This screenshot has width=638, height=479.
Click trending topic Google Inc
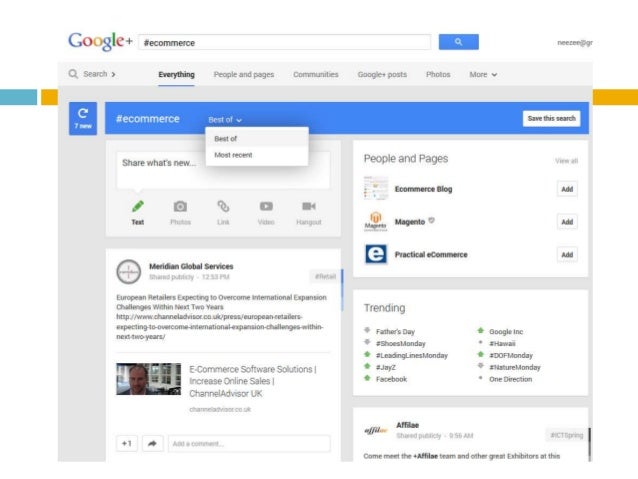tap(506, 331)
